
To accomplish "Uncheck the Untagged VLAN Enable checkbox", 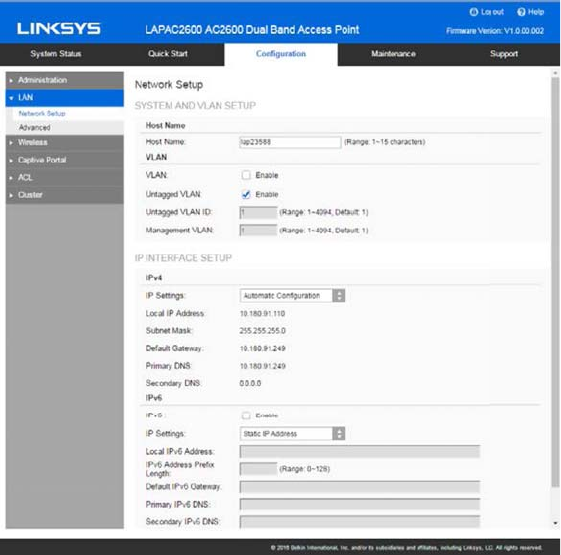I will point(246,194).
